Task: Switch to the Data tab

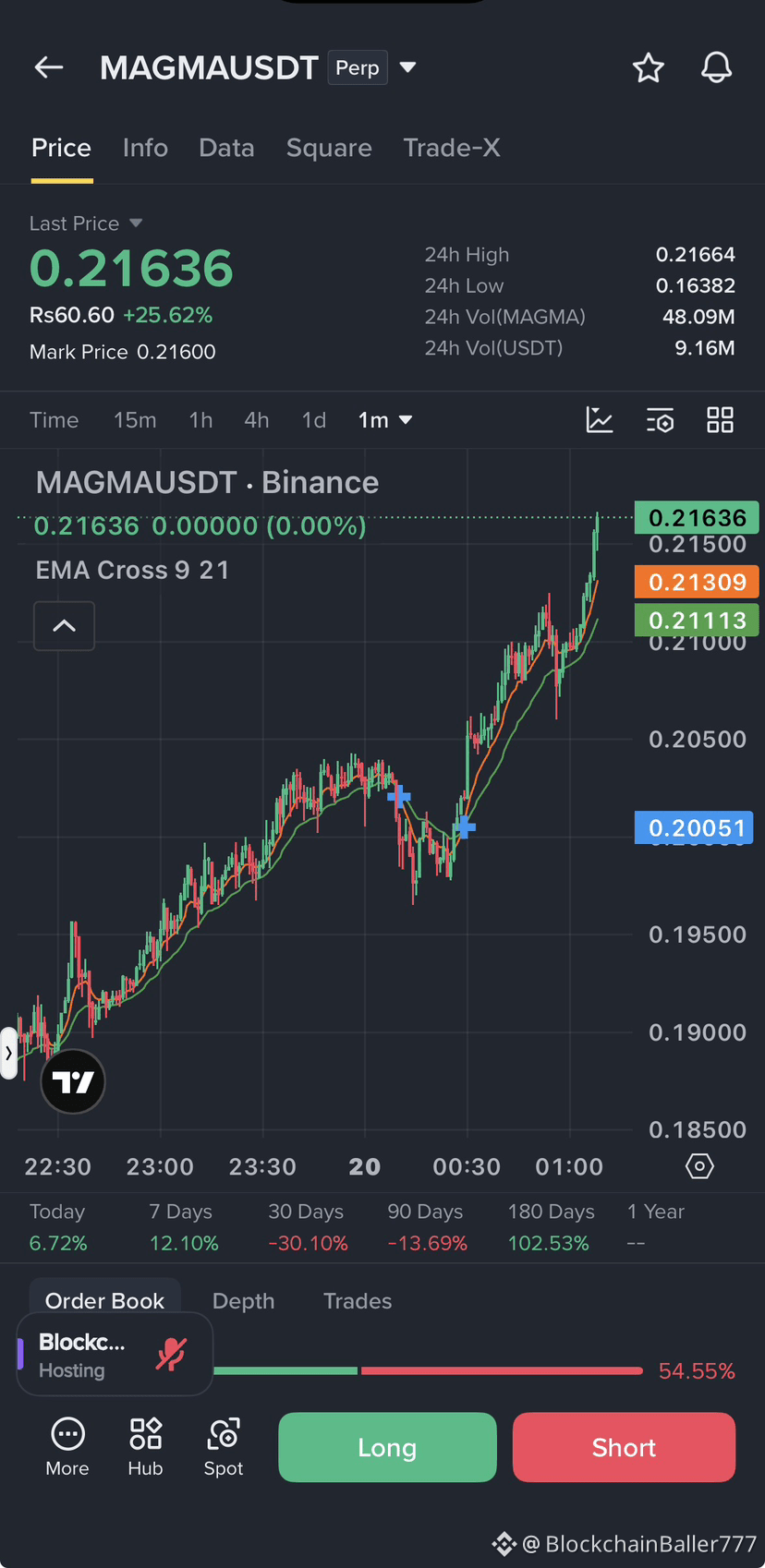Action: click(x=226, y=148)
